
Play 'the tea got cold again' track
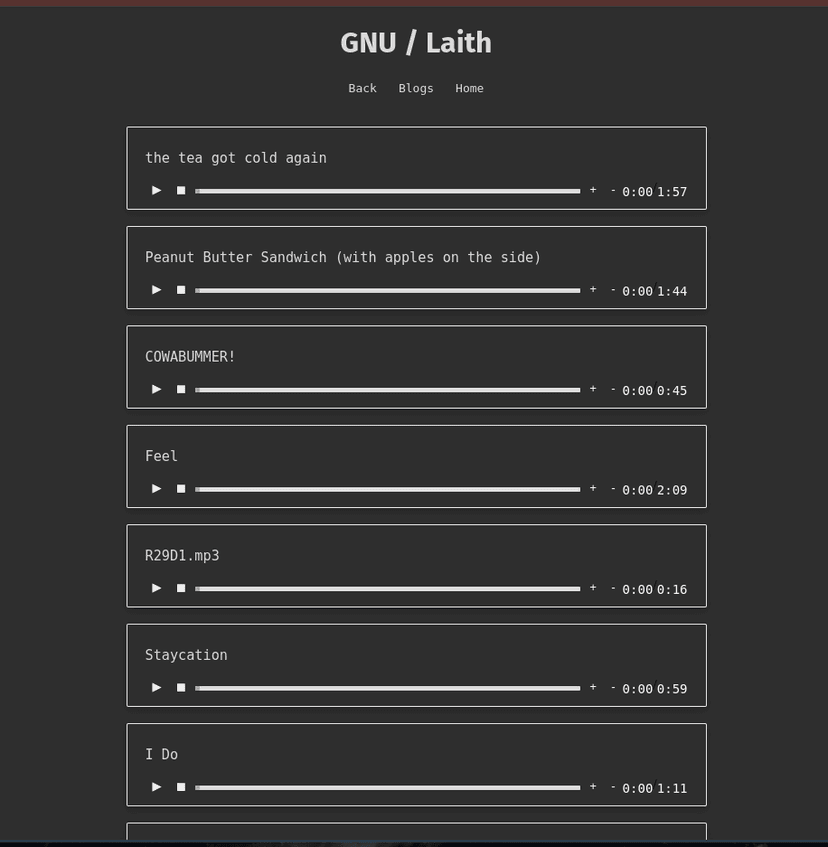coord(156,190)
